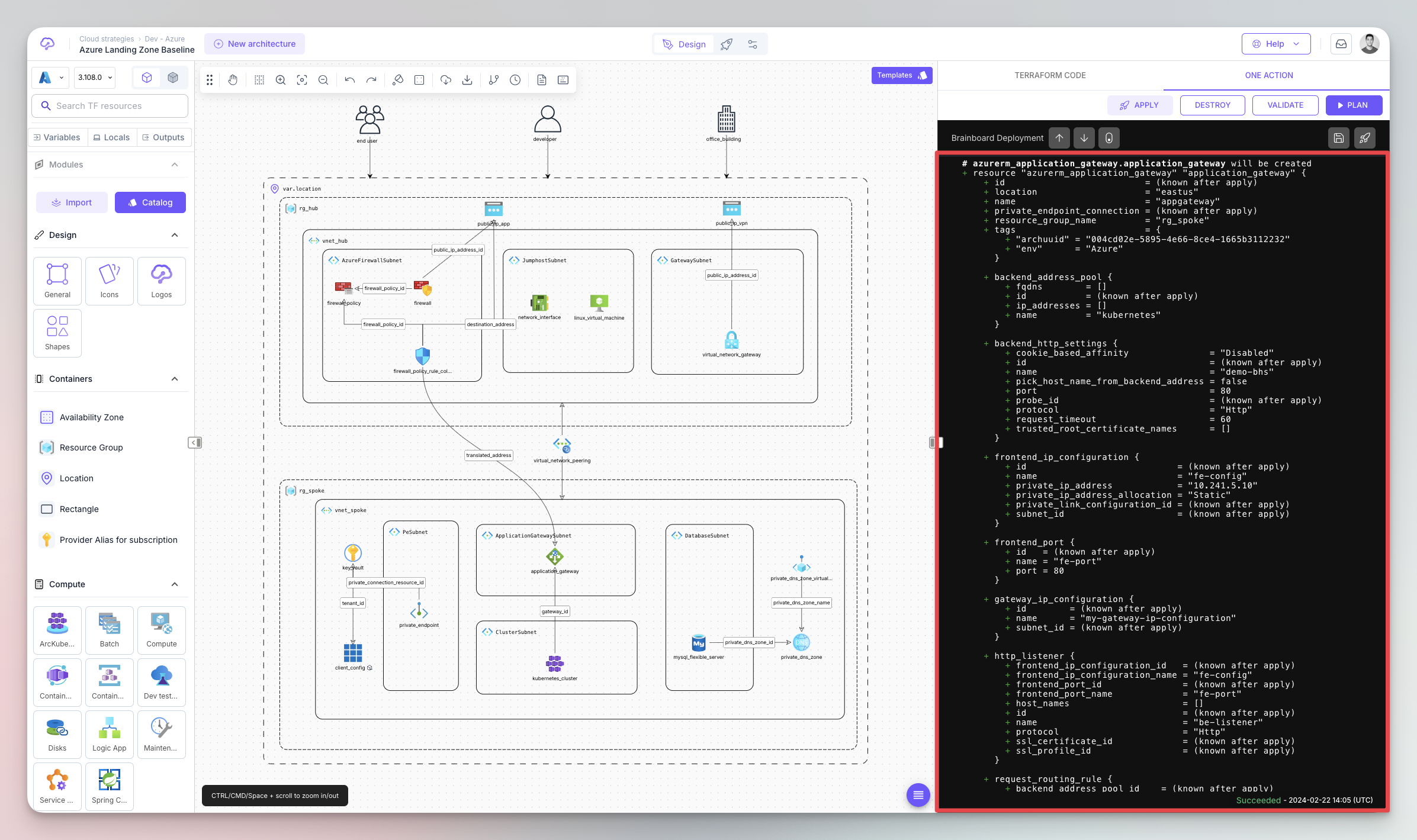This screenshot has width=1417, height=840.
Task: Collapse the Containers section
Action: coord(175,379)
